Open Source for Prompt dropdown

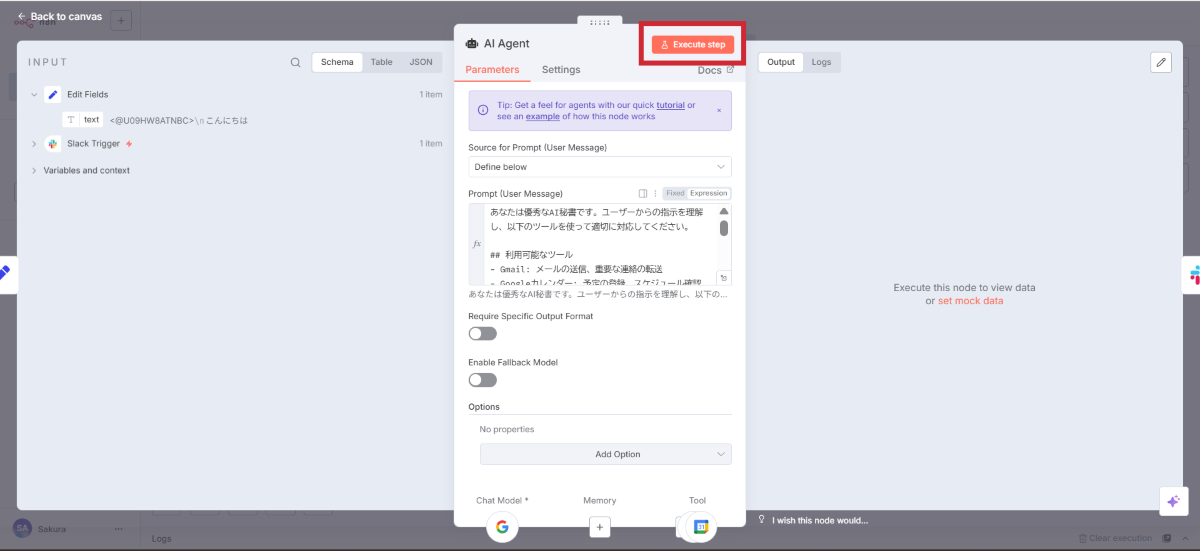[600, 167]
